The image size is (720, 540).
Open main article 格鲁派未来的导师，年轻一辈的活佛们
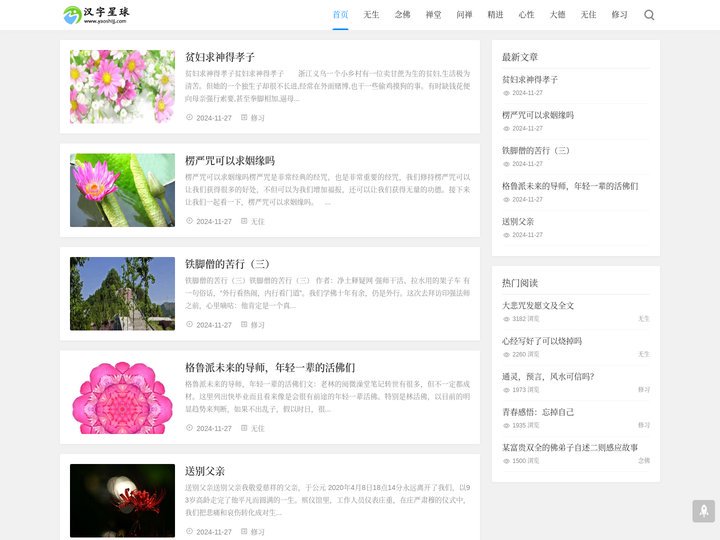click(x=270, y=367)
